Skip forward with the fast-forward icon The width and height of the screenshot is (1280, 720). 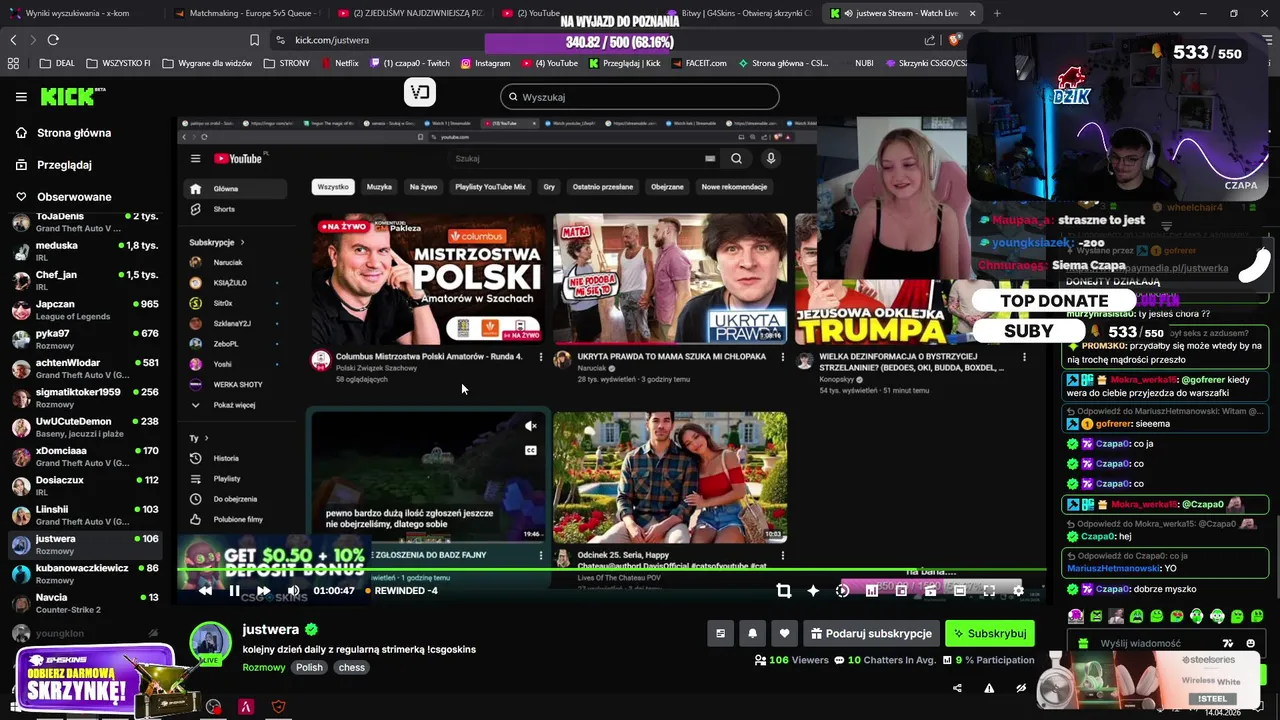[263, 591]
